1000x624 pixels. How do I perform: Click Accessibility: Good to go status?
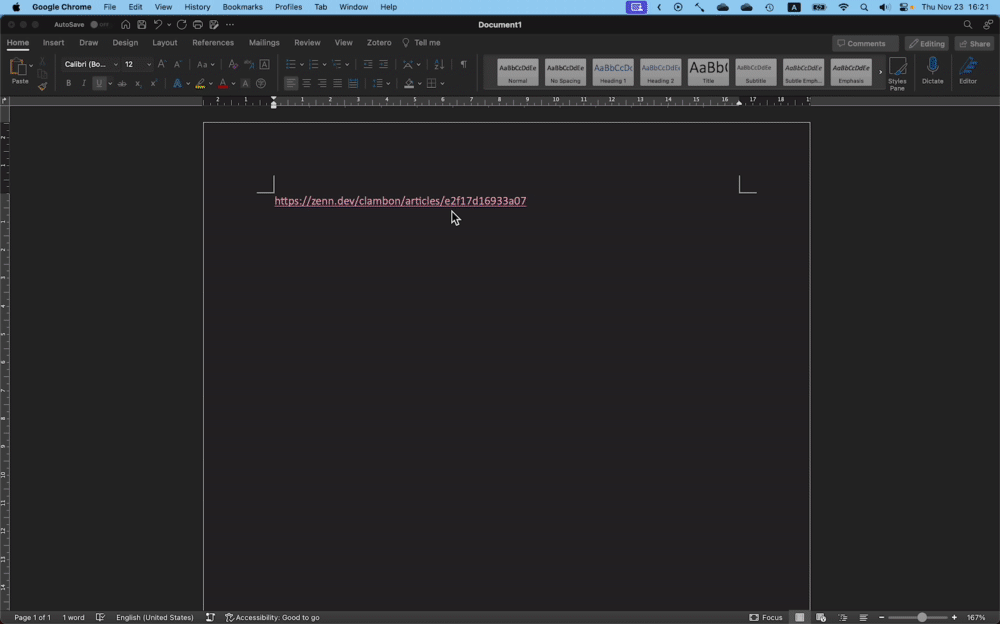[272, 617]
